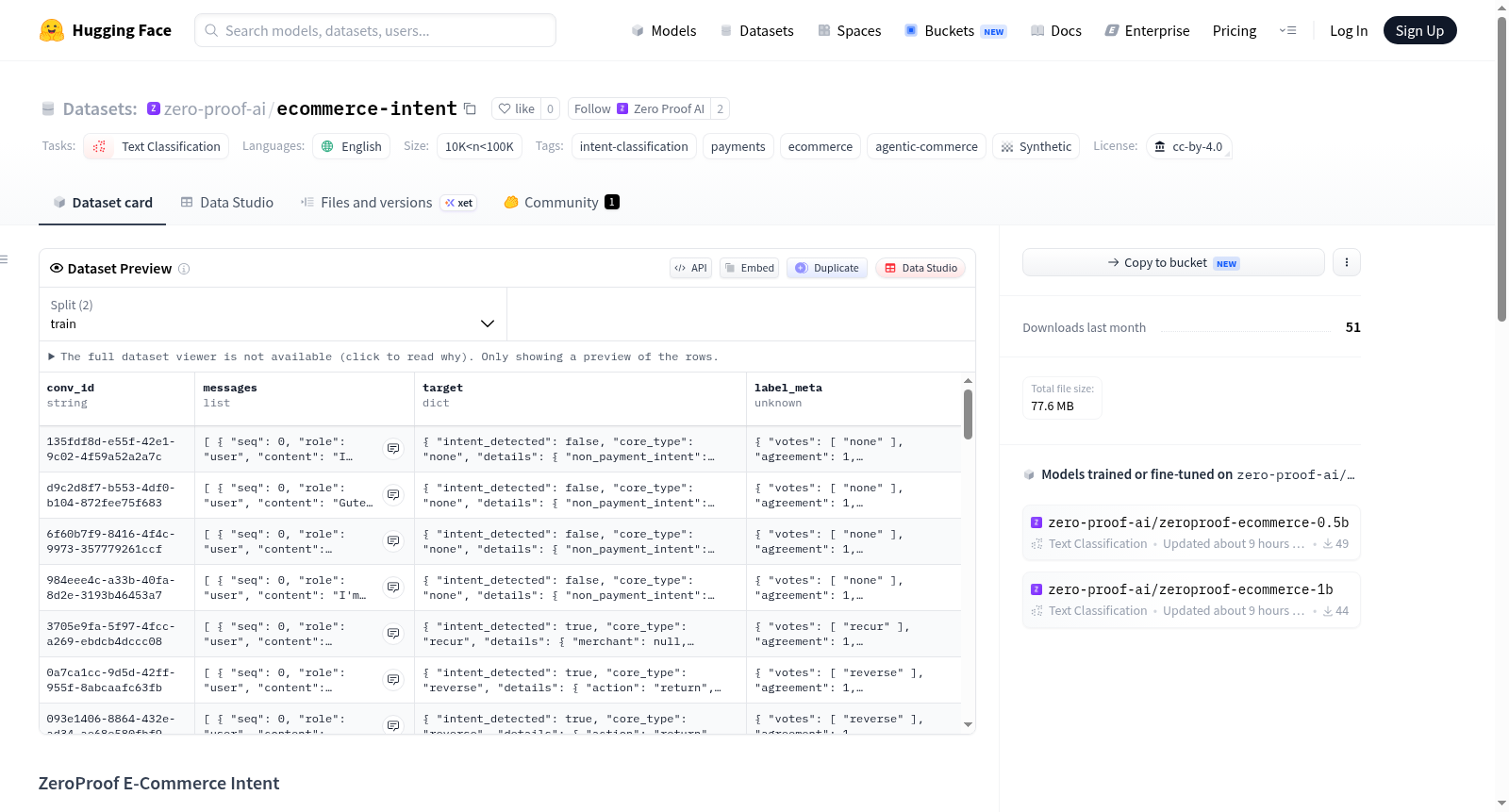Click the follower count next to Follow
Screen dimensions: 1509x812
pos(721,108)
